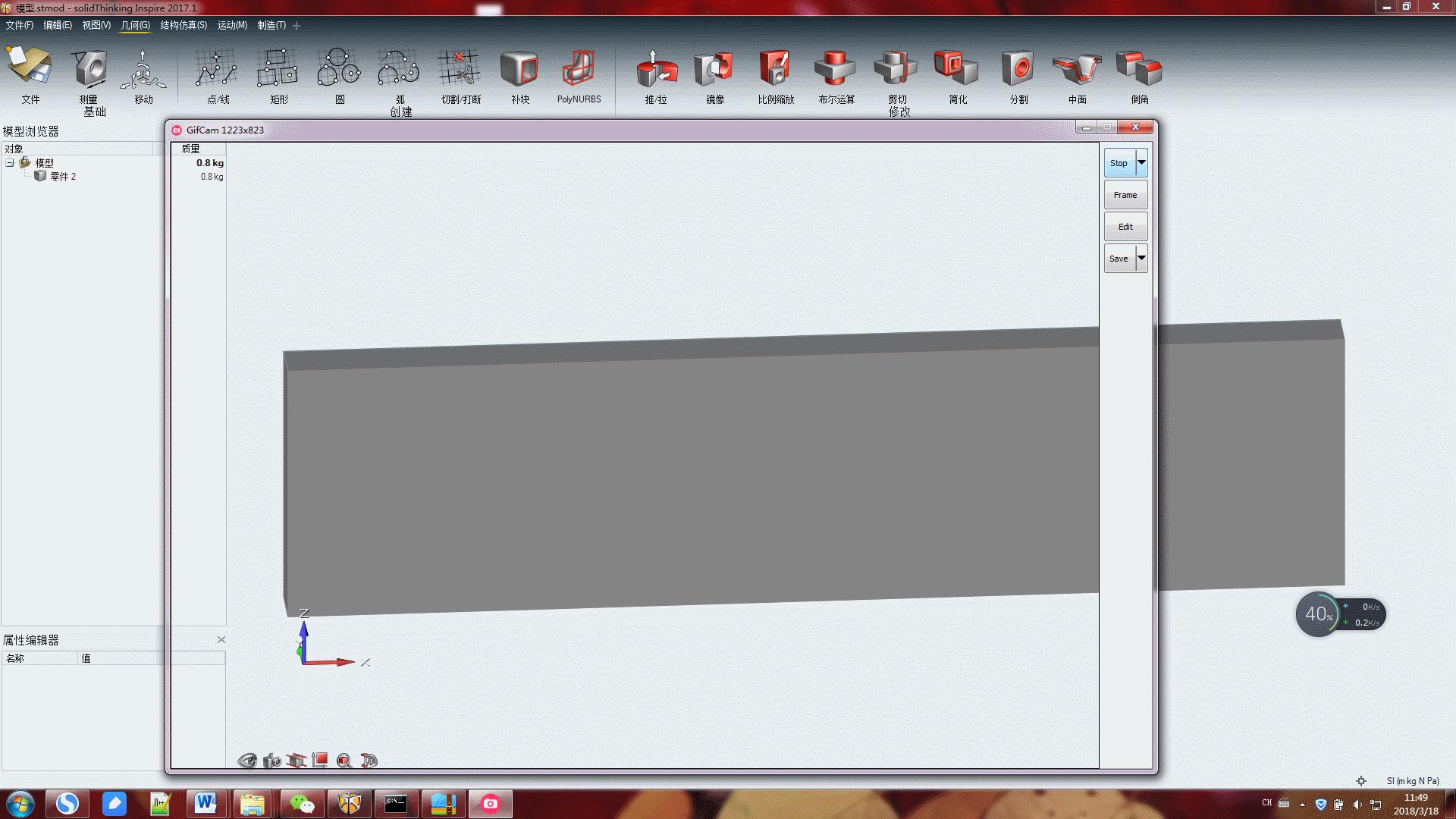The height and width of the screenshot is (819, 1456).
Task: Select 零件 2 in the model browser
Action: pyautogui.click(x=62, y=177)
